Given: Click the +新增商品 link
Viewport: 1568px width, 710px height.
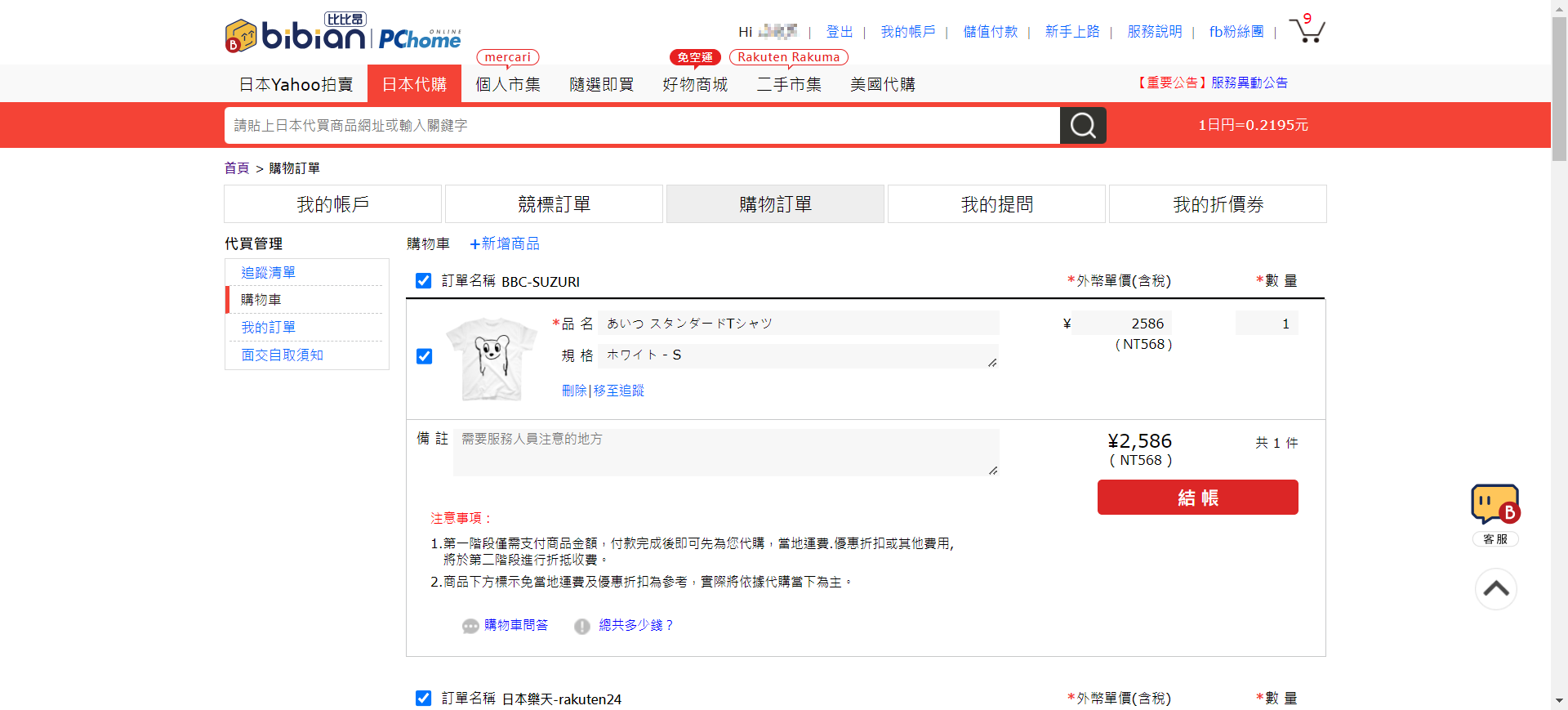Looking at the screenshot, I should click(505, 244).
